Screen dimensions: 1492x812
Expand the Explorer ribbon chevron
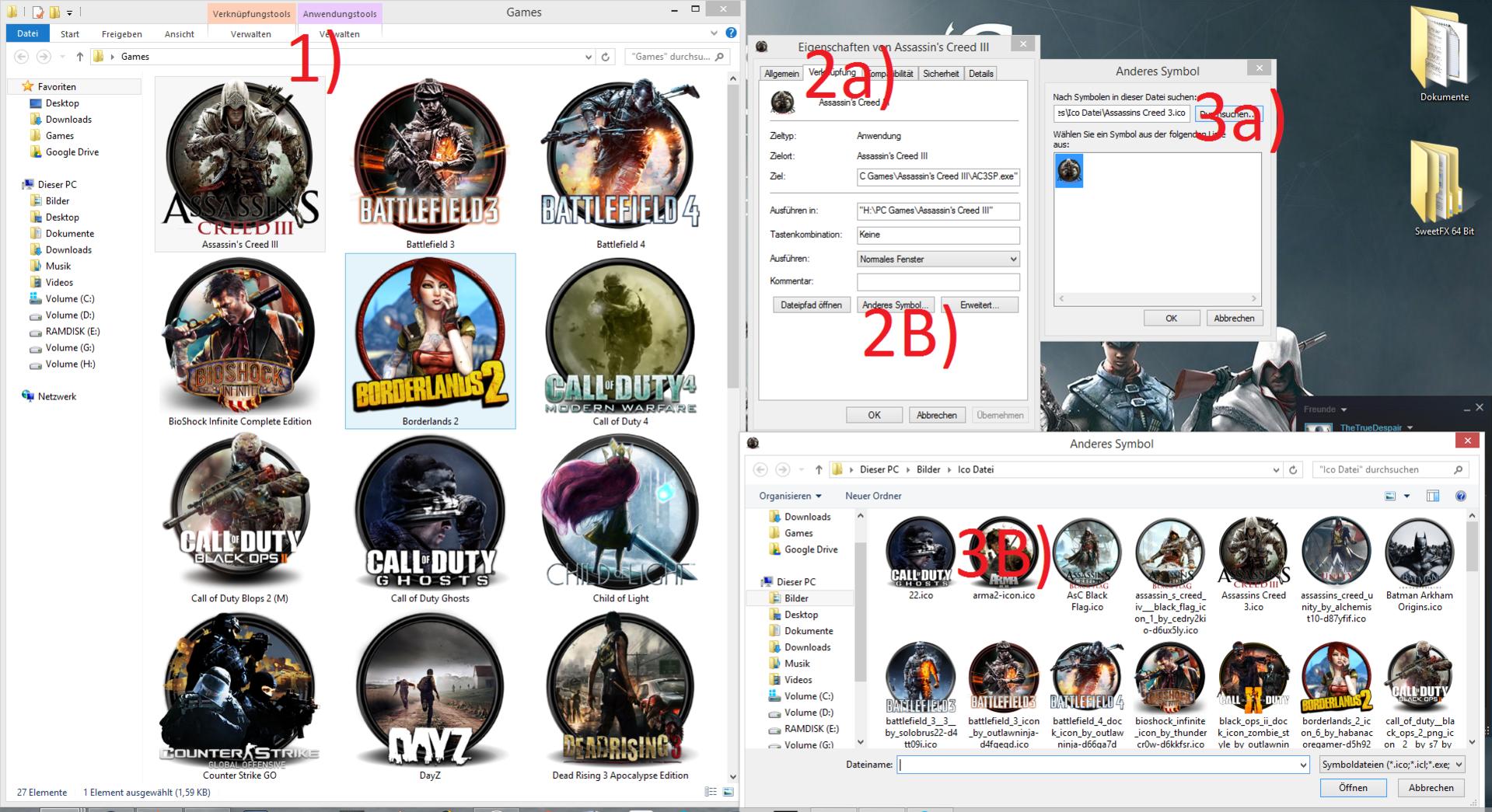click(x=714, y=33)
